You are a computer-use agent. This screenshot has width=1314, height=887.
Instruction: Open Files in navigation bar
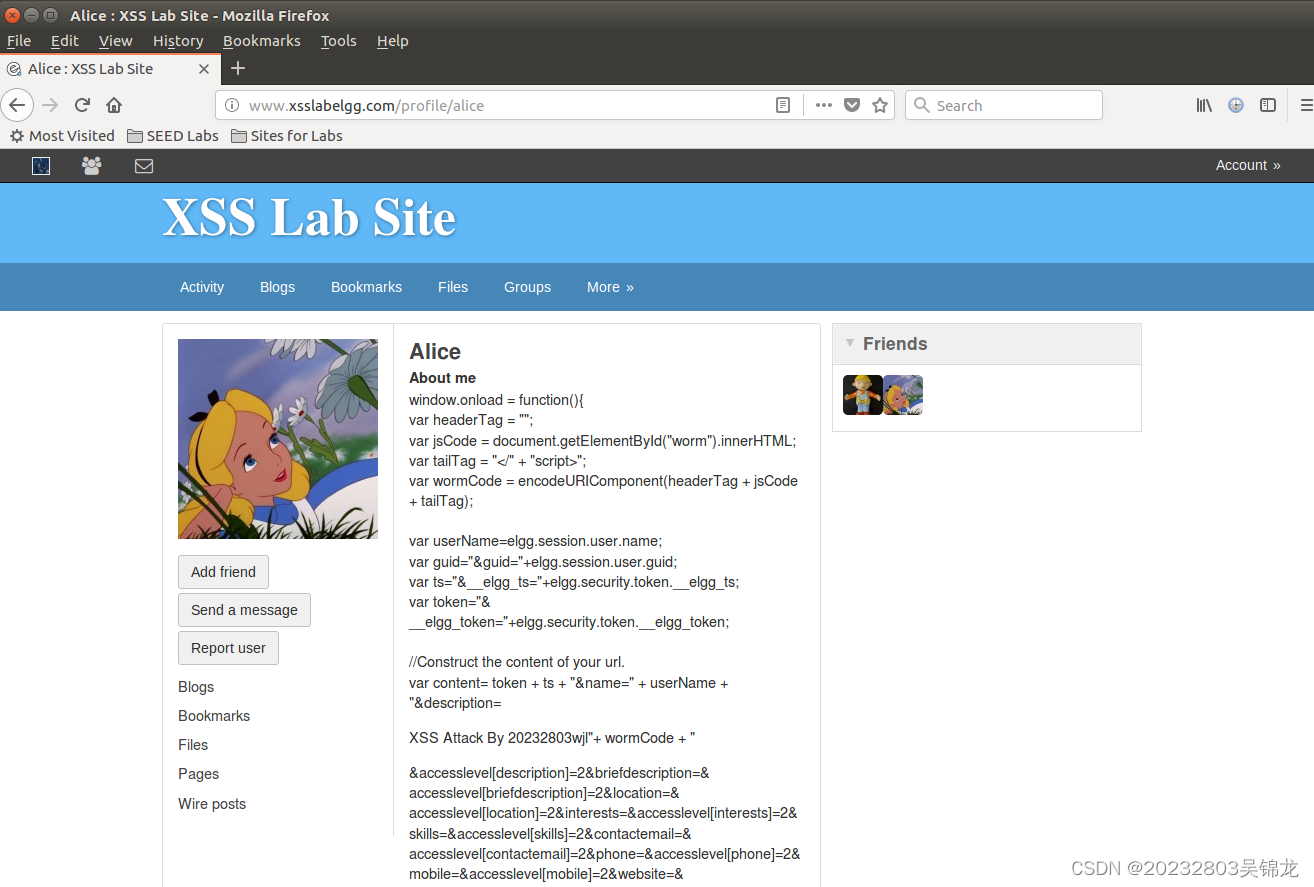[453, 287]
